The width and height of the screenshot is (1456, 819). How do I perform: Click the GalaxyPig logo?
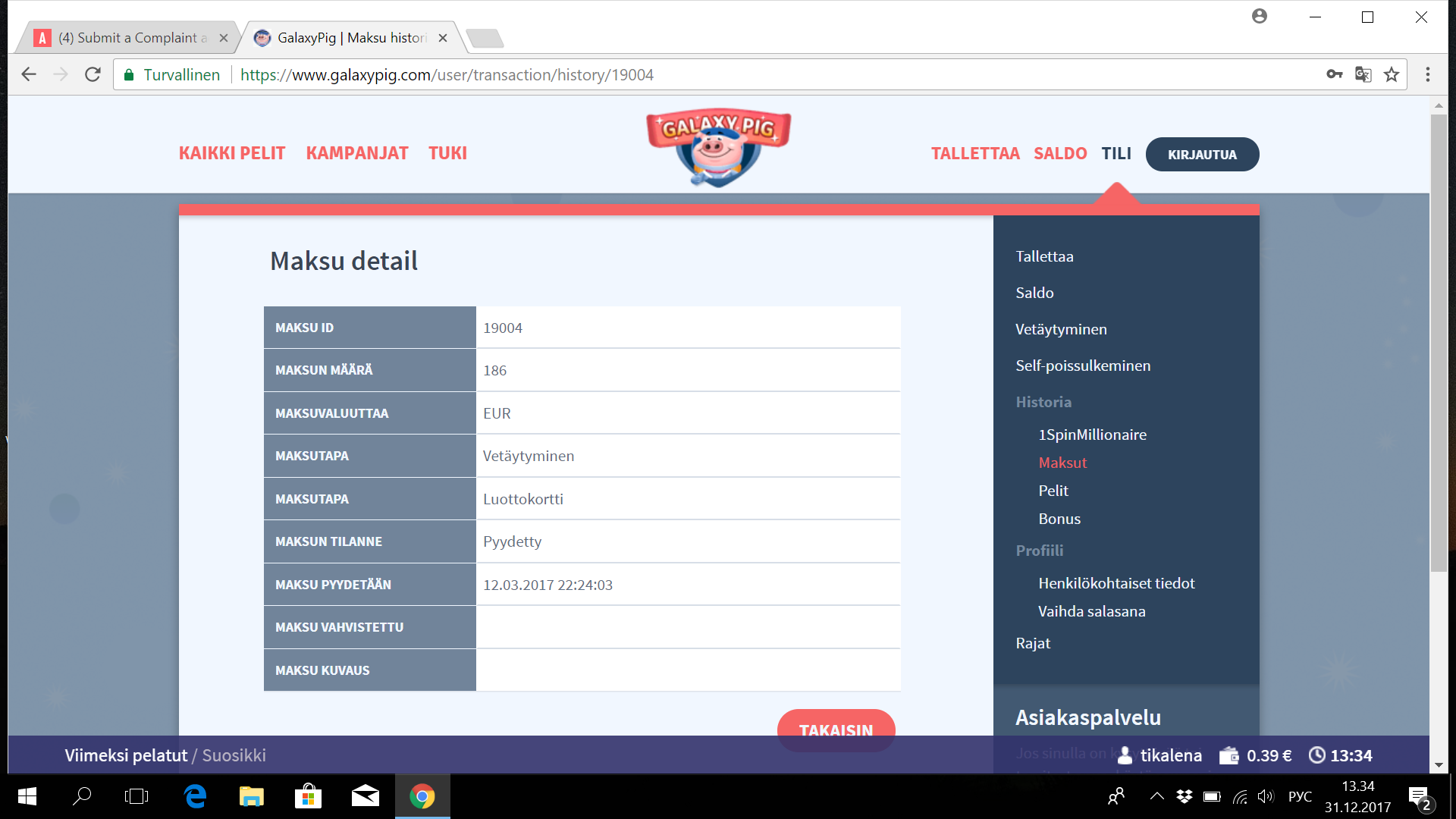(718, 147)
